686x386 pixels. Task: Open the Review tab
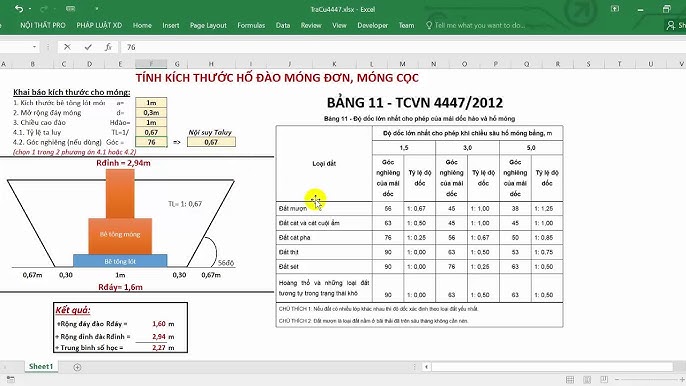(311, 25)
